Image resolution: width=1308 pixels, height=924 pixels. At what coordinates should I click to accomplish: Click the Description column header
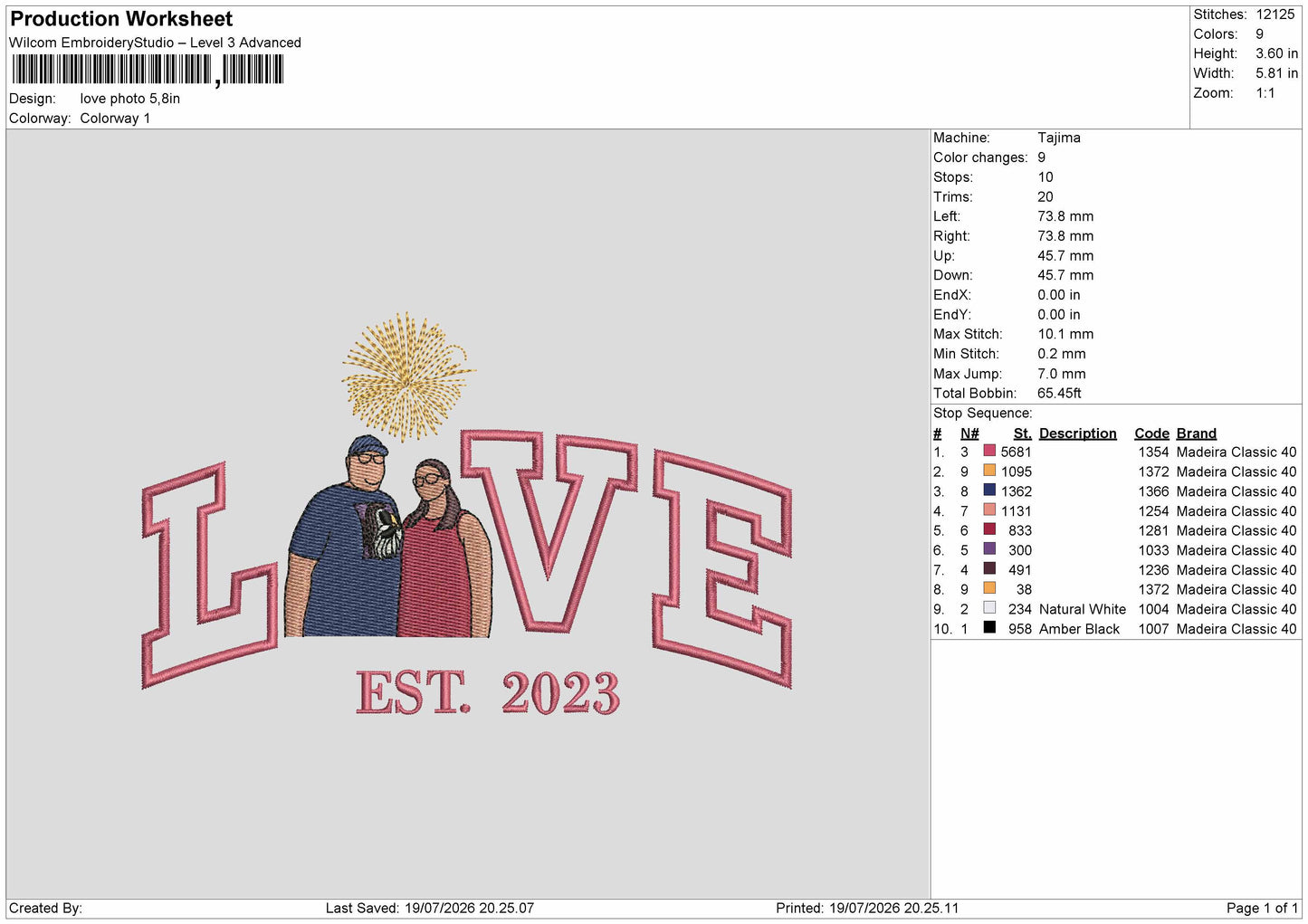coord(1078,433)
